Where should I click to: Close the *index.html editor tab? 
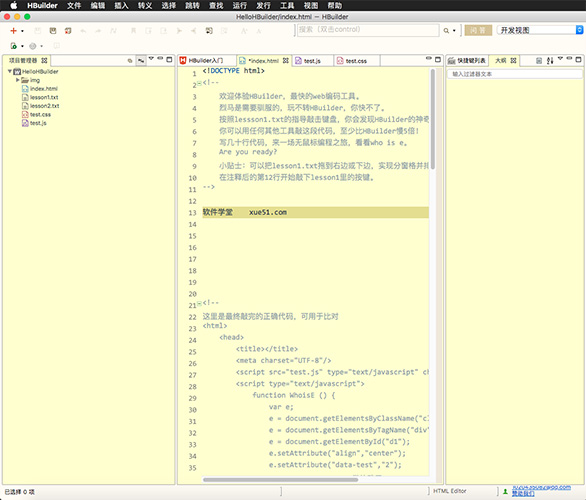tap(286, 61)
